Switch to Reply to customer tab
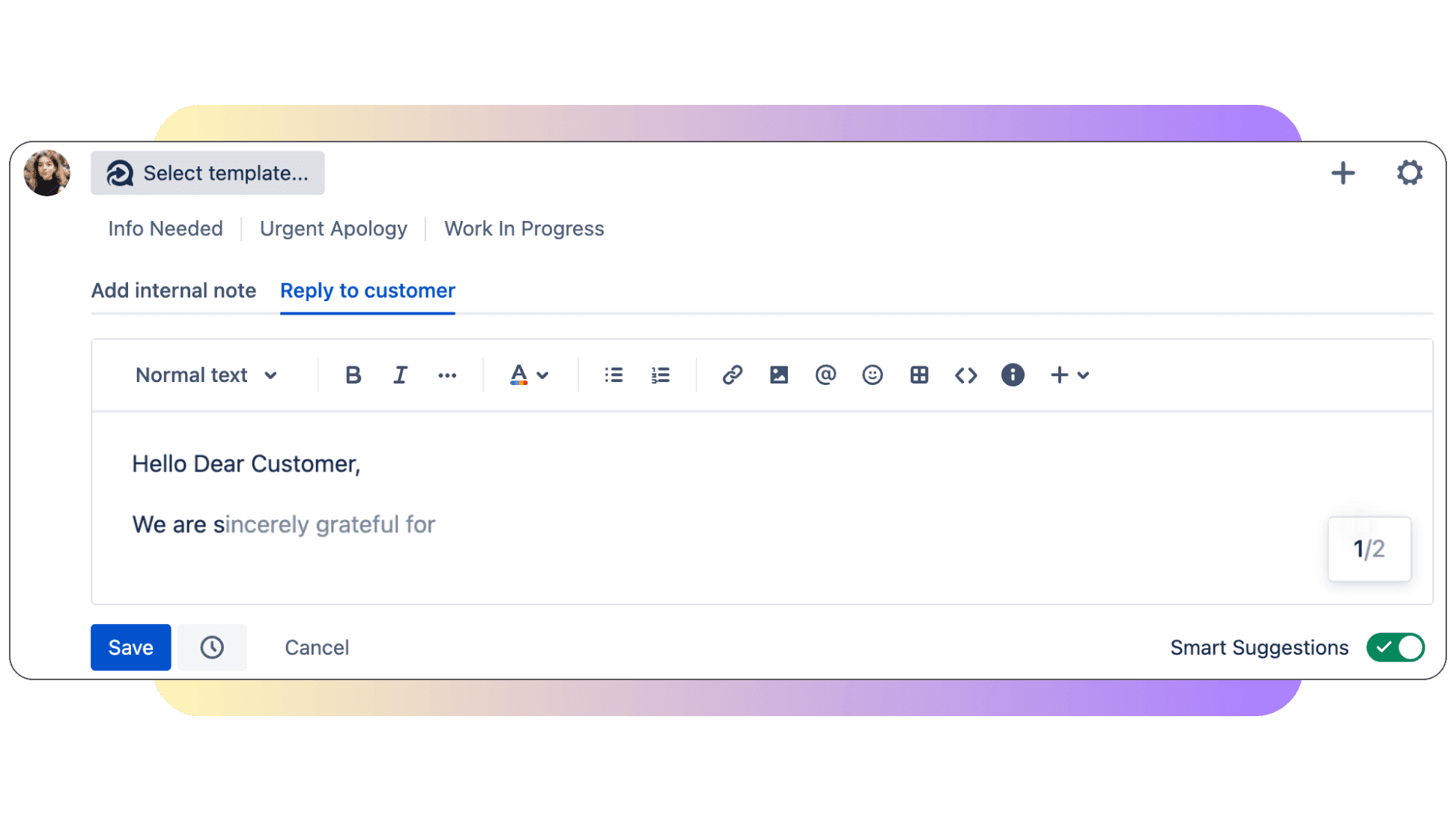This screenshot has width=1456, height=821. (366, 290)
